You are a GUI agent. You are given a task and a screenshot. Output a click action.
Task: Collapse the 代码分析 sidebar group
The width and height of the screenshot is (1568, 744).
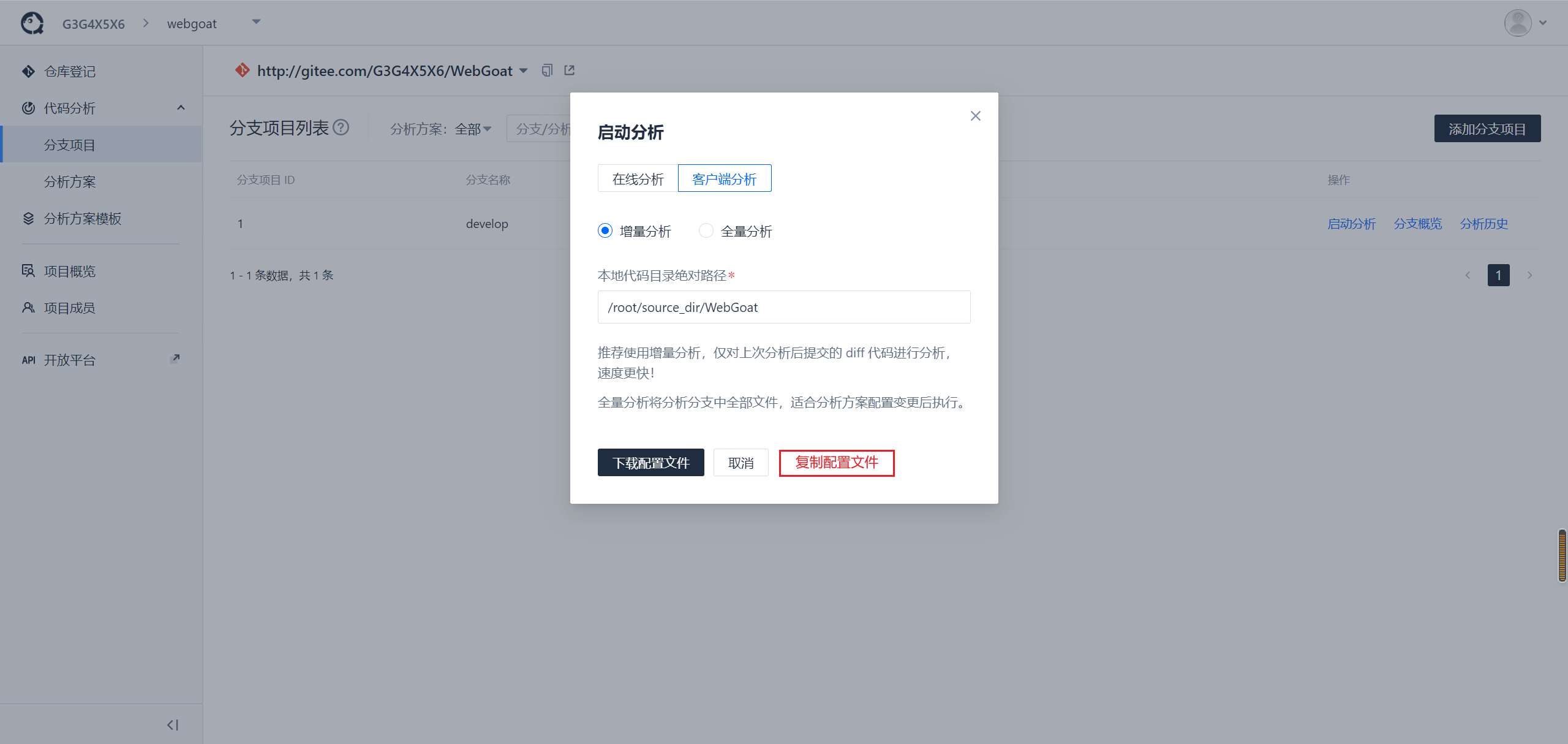180,108
